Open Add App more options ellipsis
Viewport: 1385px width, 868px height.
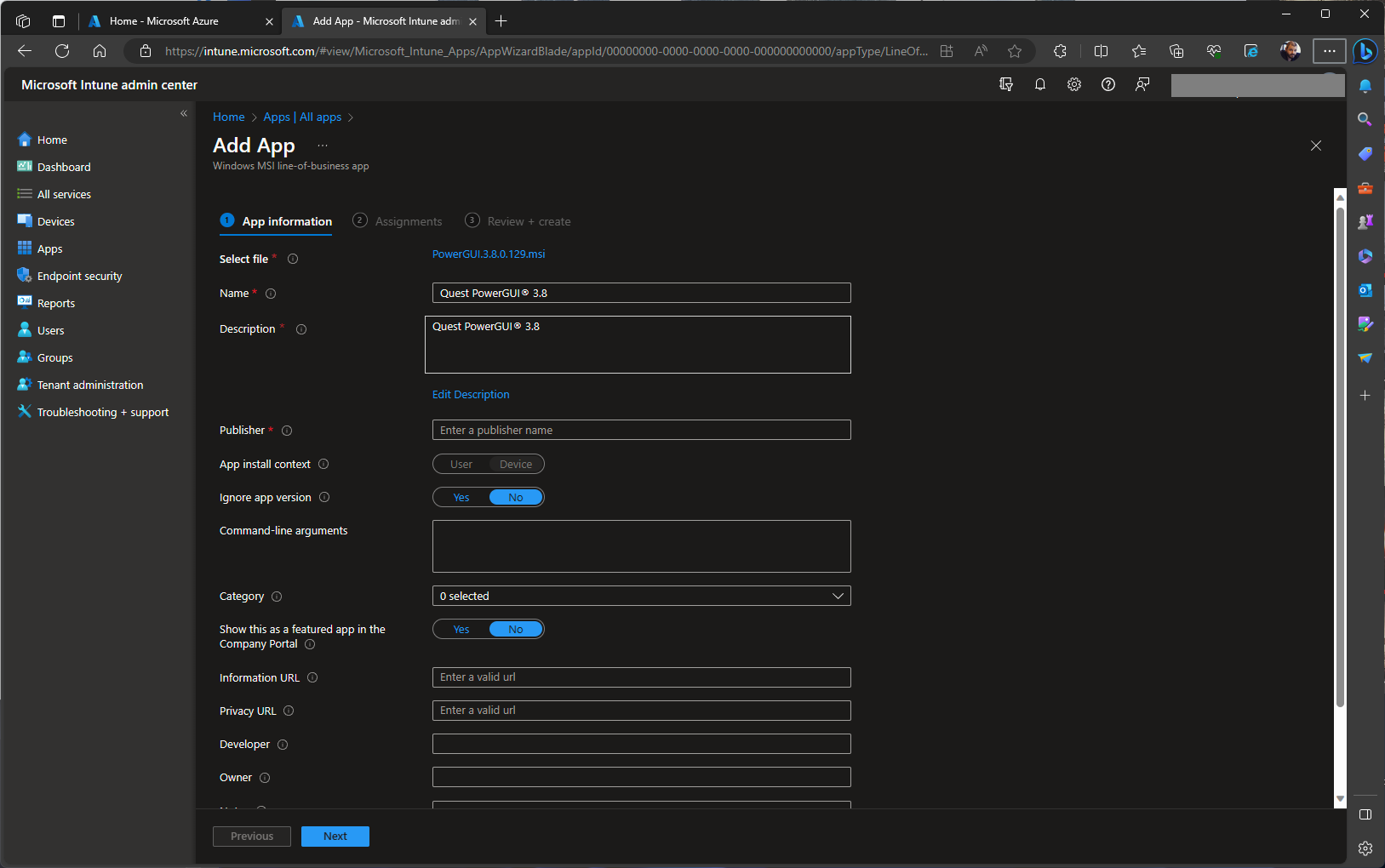[323, 146]
